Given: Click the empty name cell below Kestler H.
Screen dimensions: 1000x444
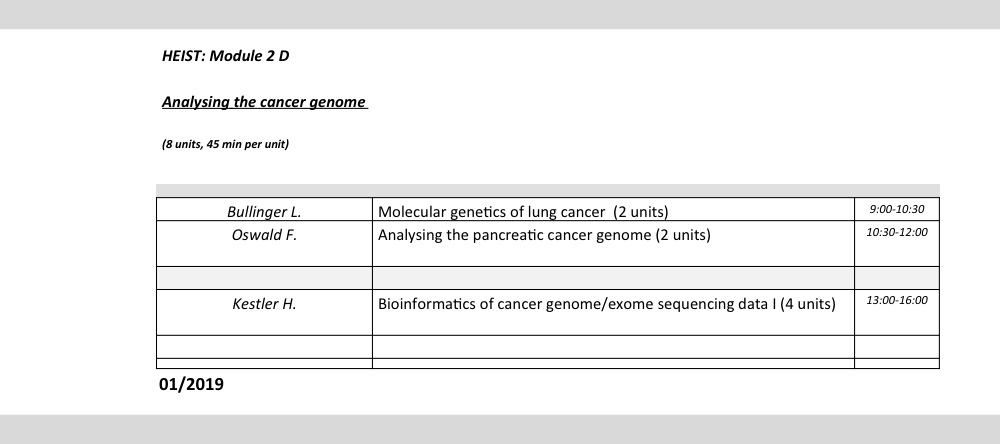Looking at the screenshot, I should [x=264, y=347].
